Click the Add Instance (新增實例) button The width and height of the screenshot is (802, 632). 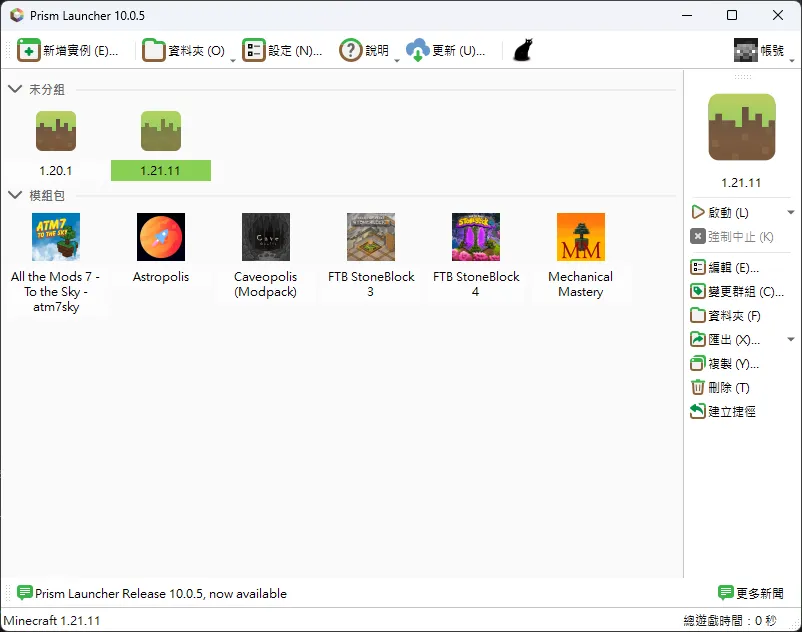(x=68, y=50)
